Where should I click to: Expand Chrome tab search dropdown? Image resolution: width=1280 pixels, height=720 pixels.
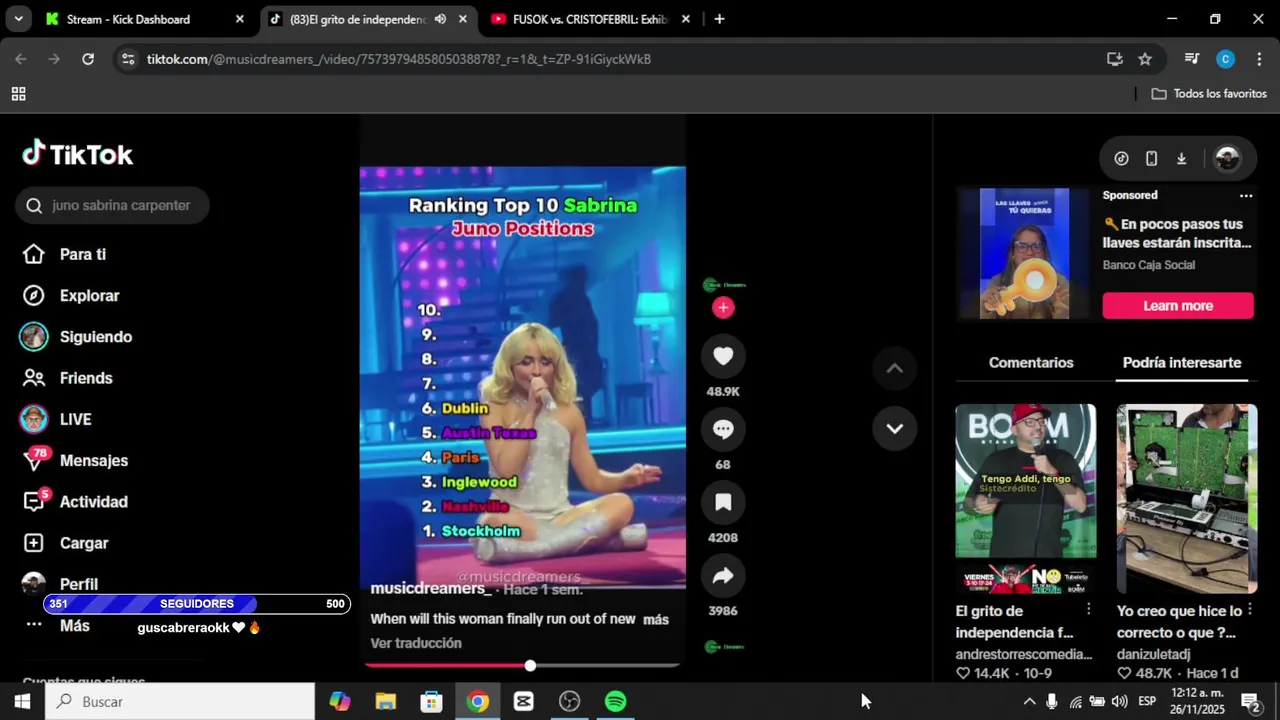click(x=18, y=19)
